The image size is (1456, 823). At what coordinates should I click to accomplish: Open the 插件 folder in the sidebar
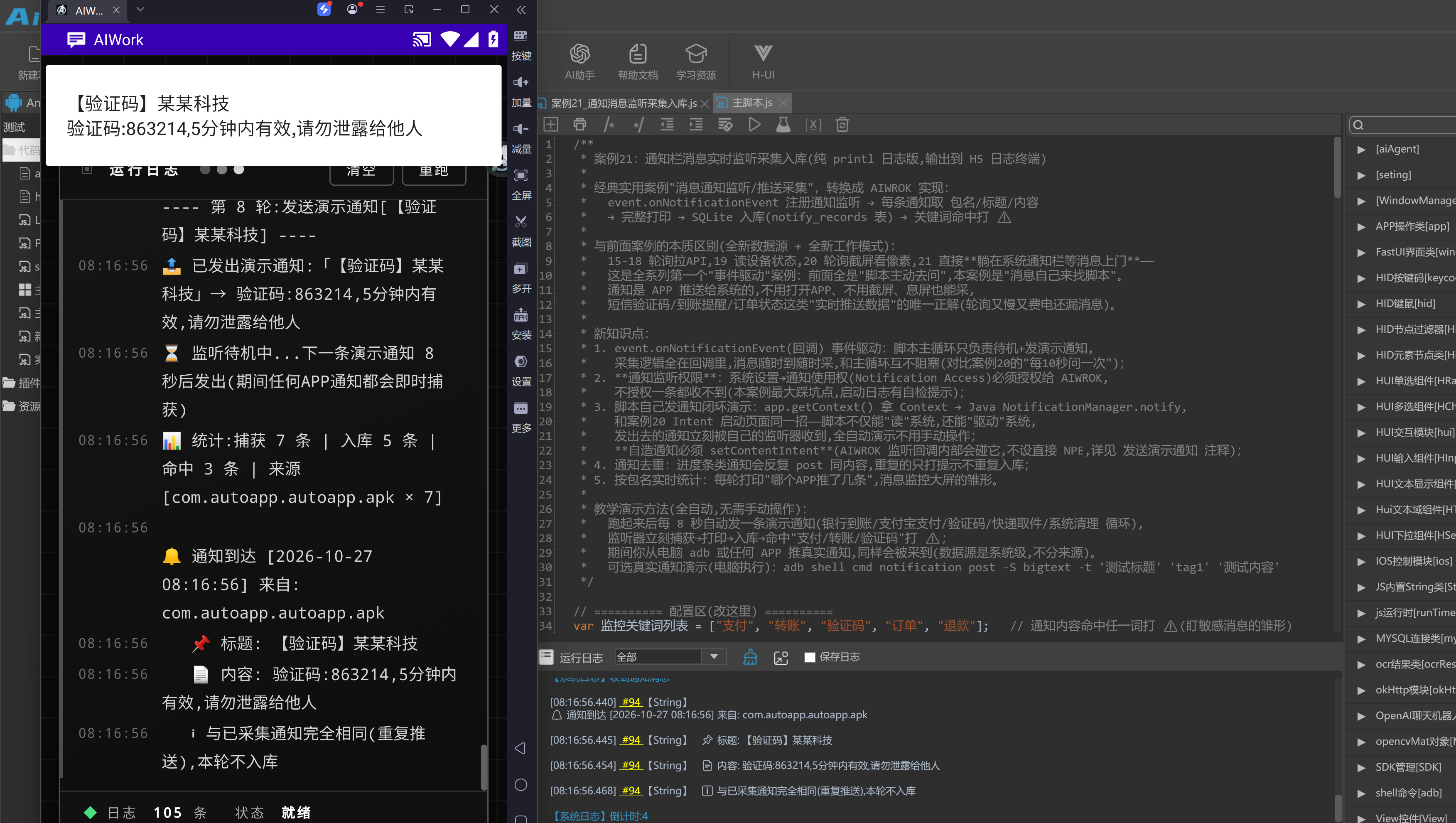click(x=22, y=383)
